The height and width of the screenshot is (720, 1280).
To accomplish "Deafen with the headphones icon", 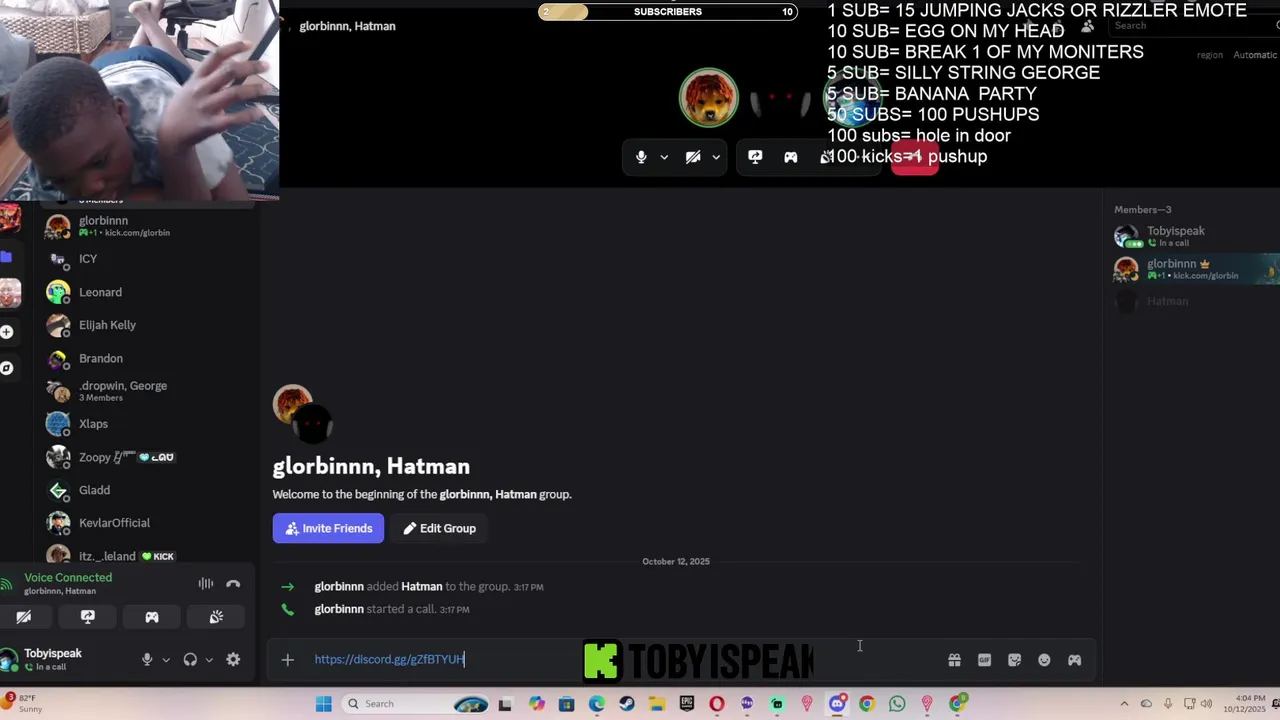I will [190, 660].
